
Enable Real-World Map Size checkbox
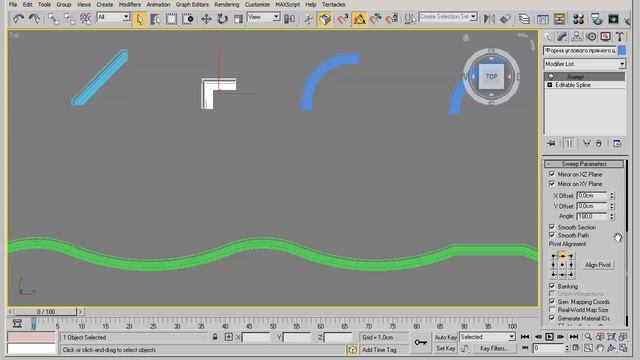coord(552,310)
